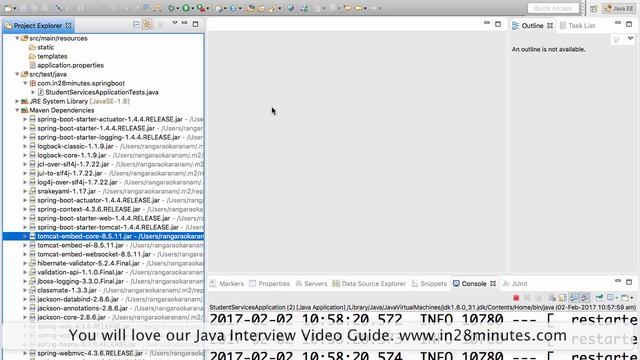
Task: Open the Debug configurations dropdown arrow
Action: 178,8
